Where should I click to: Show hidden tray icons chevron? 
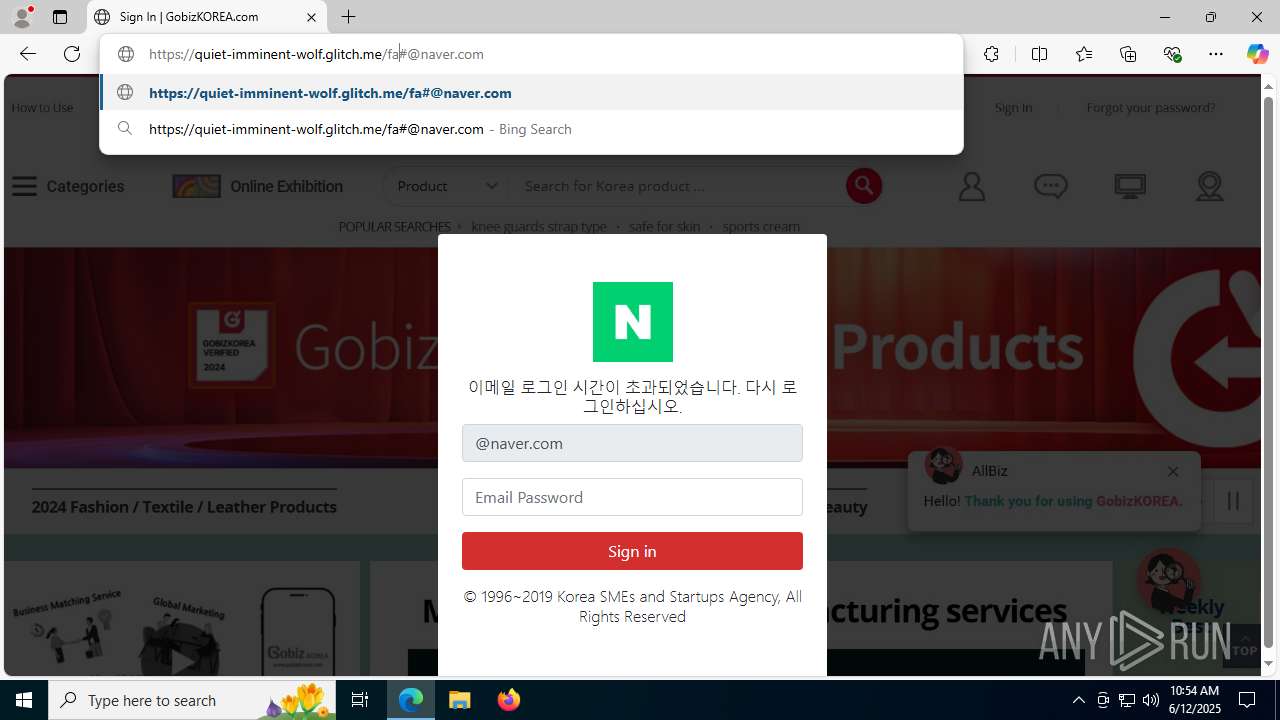1078,700
